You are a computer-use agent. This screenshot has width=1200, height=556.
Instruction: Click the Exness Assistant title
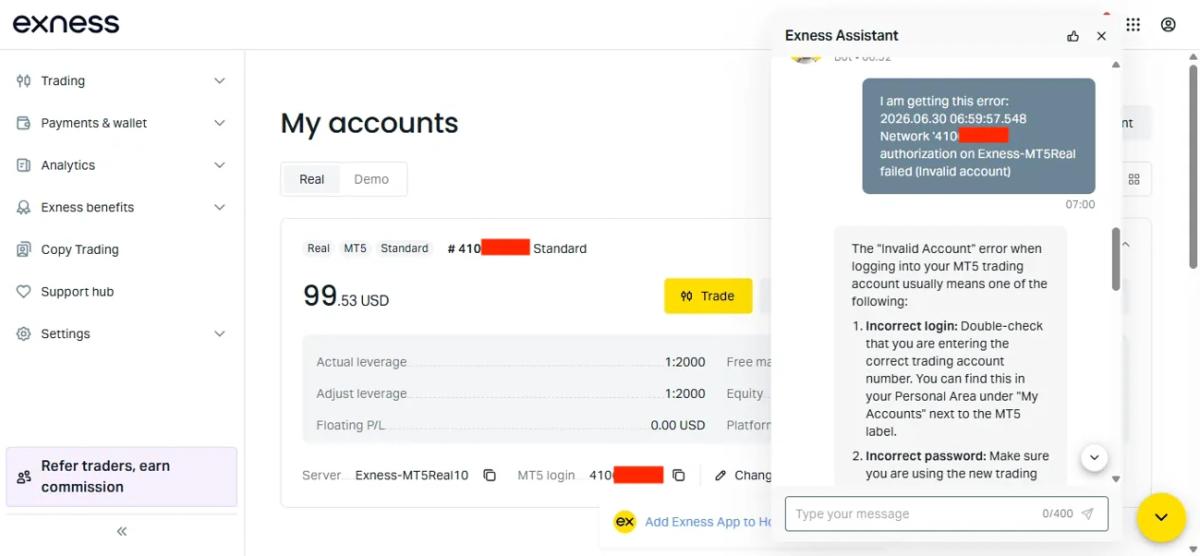[x=841, y=35]
